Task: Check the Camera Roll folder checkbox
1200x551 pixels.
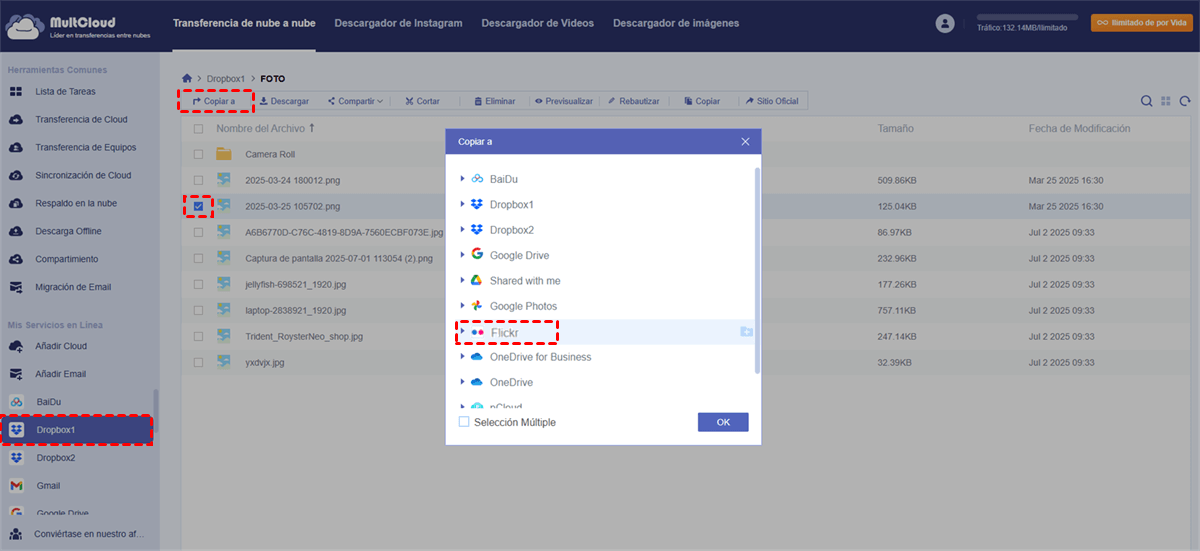Action: pos(198,154)
